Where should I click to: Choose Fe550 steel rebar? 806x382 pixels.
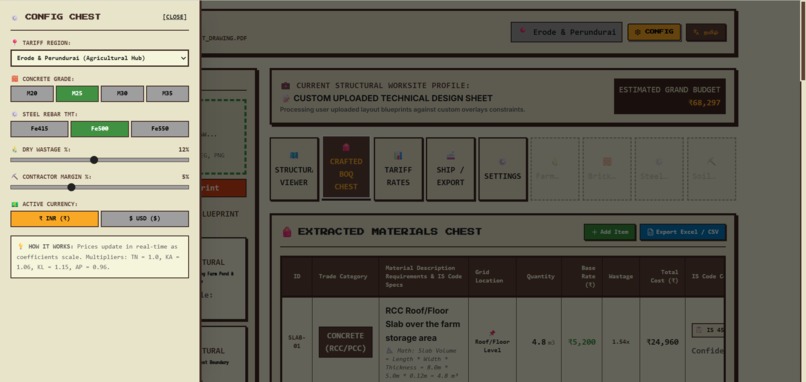point(160,129)
